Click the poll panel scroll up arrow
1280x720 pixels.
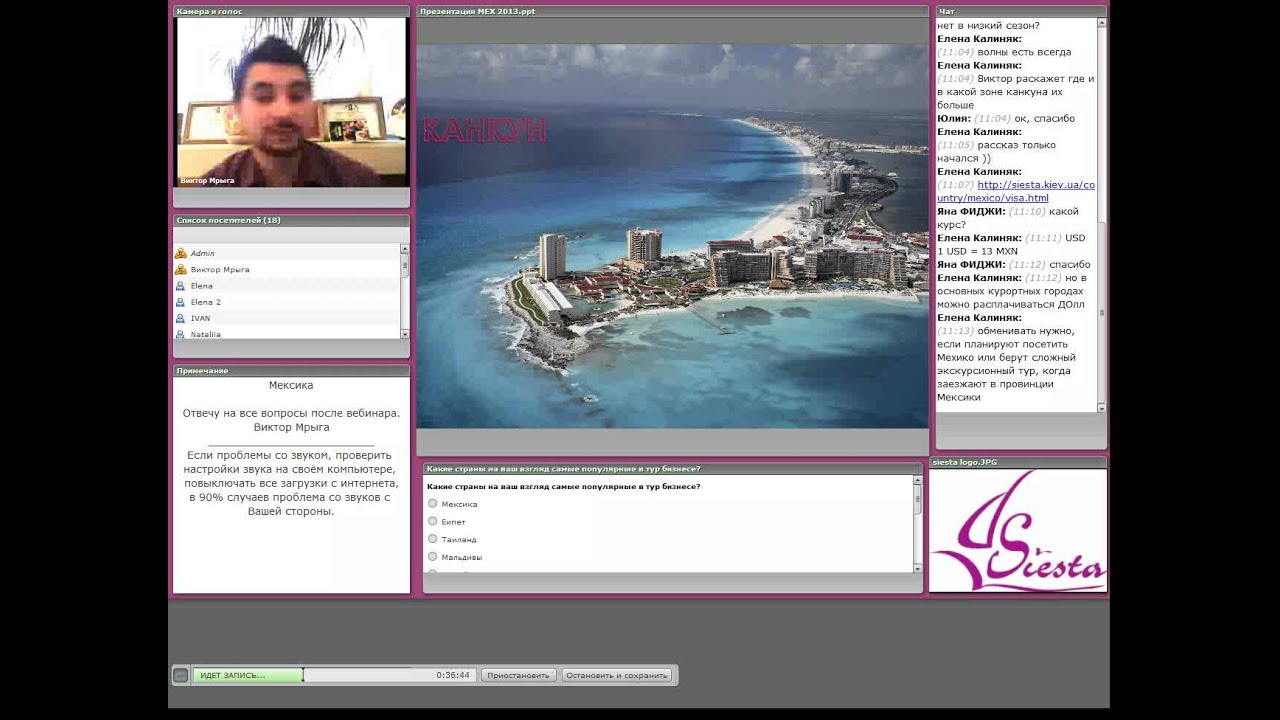pos(918,480)
